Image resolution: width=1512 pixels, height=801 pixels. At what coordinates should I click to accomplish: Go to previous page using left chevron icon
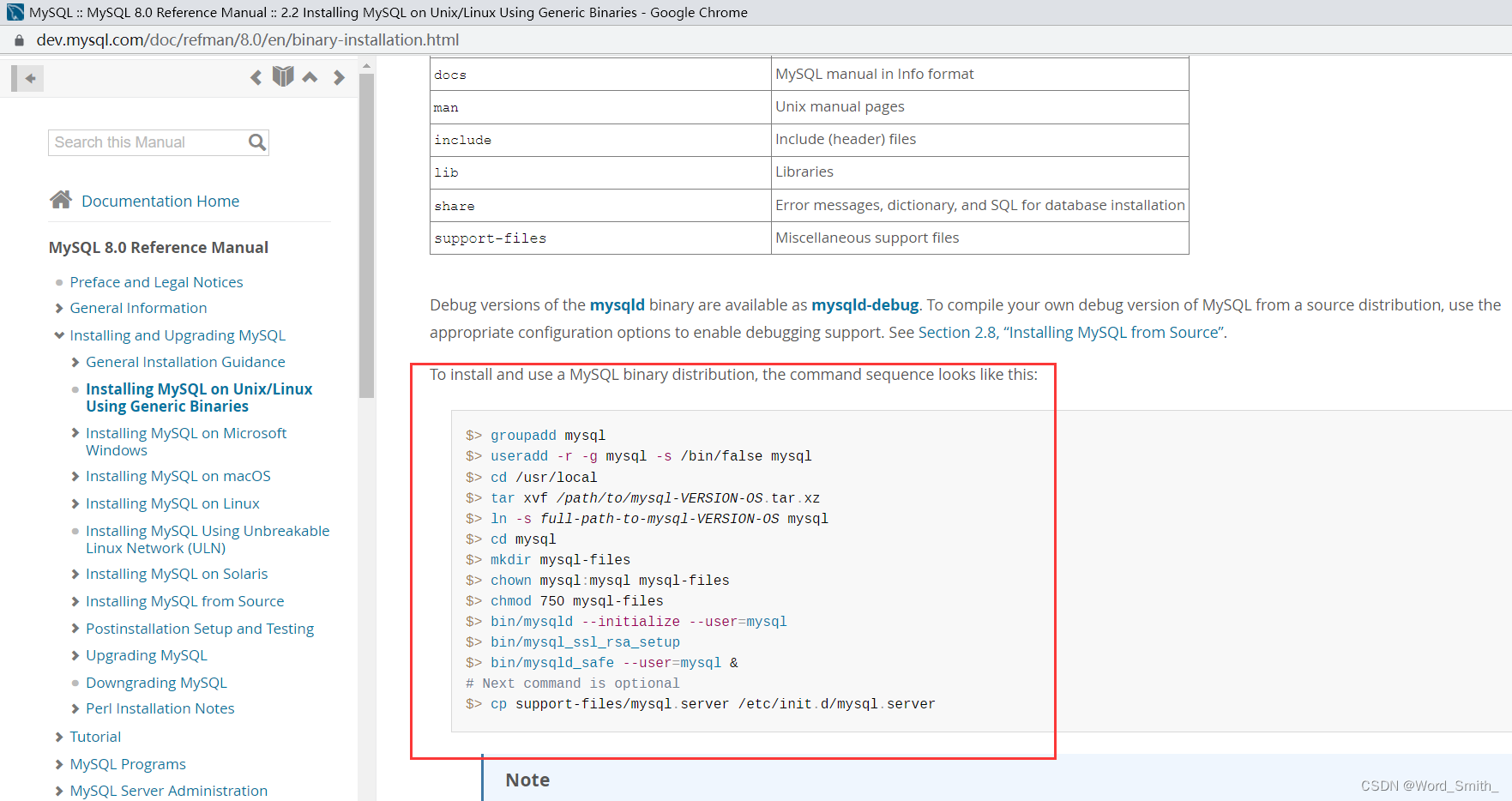(256, 77)
